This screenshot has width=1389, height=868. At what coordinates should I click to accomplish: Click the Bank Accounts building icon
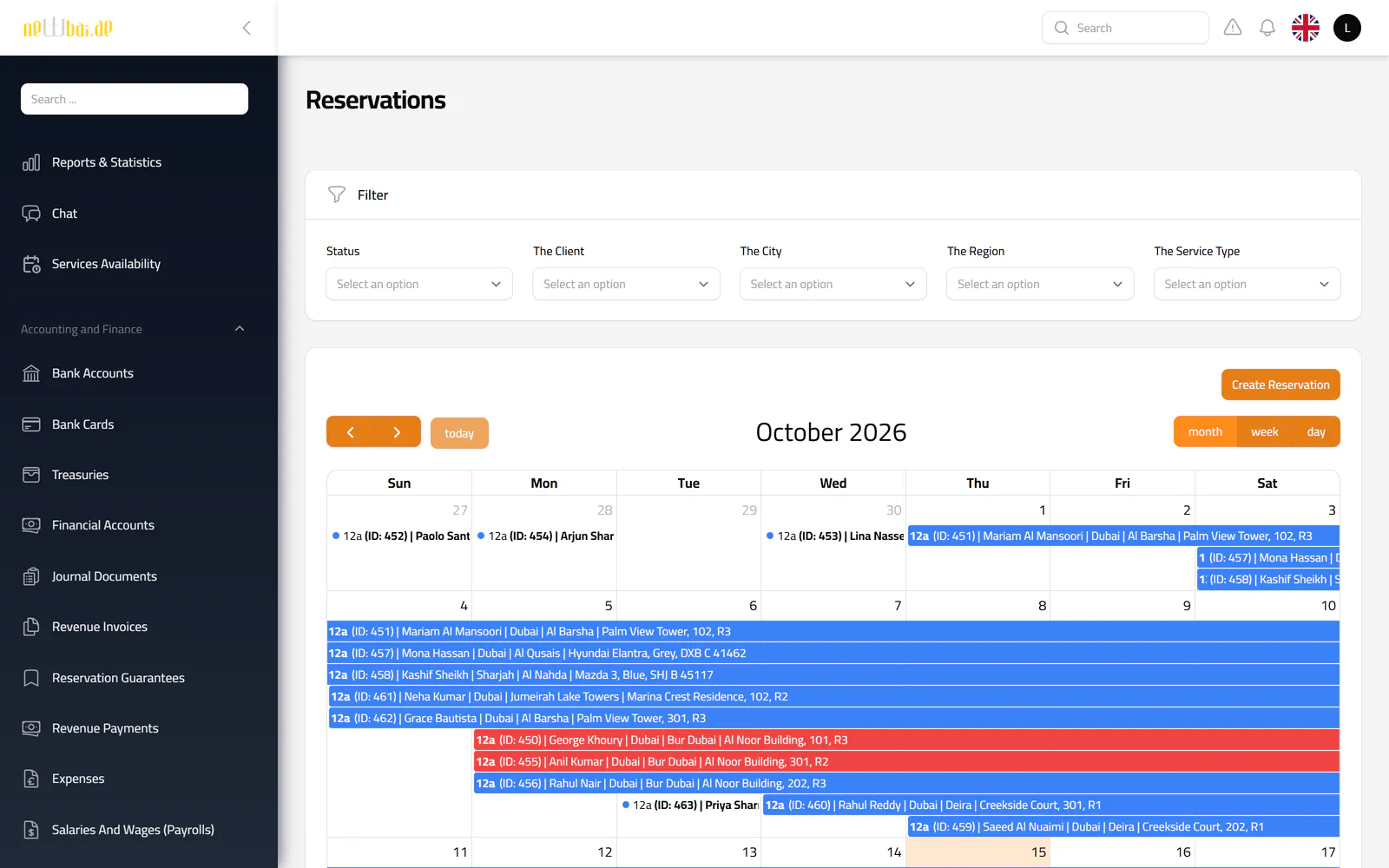pyautogui.click(x=31, y=373)
